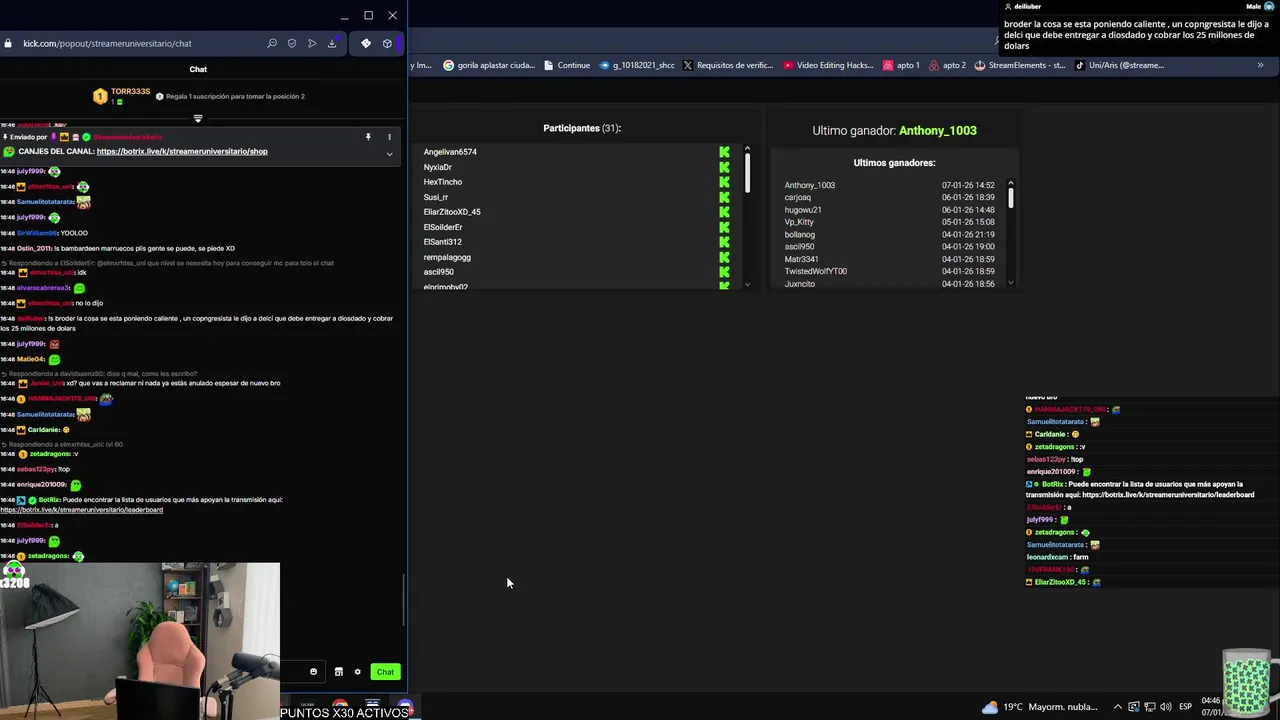Click the participants list scrollbar thumb
Image resolution: width=1280 pixels, height=720 pixels.
[747, 173]
